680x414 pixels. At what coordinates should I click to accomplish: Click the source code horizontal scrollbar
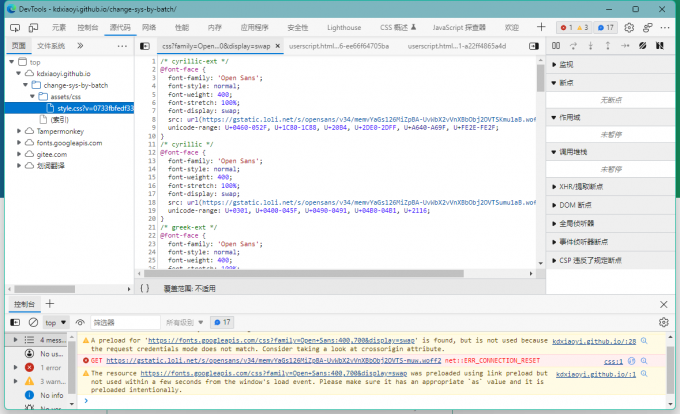tap(304, 274)
